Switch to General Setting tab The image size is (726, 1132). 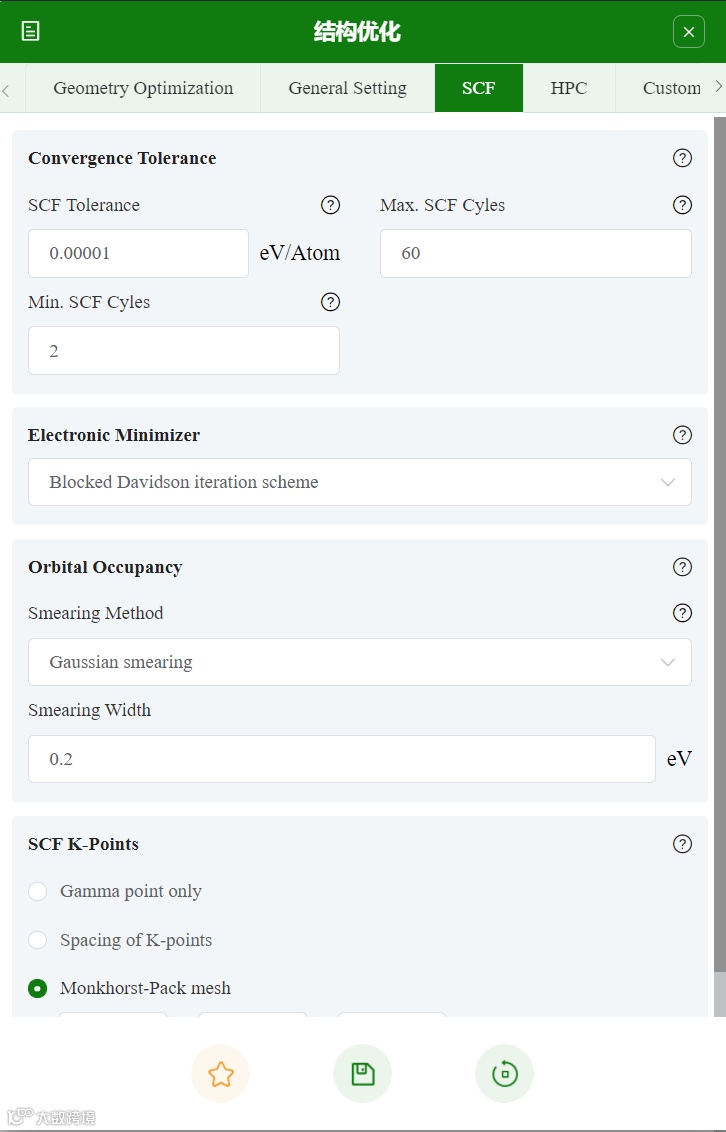[347, 88]
